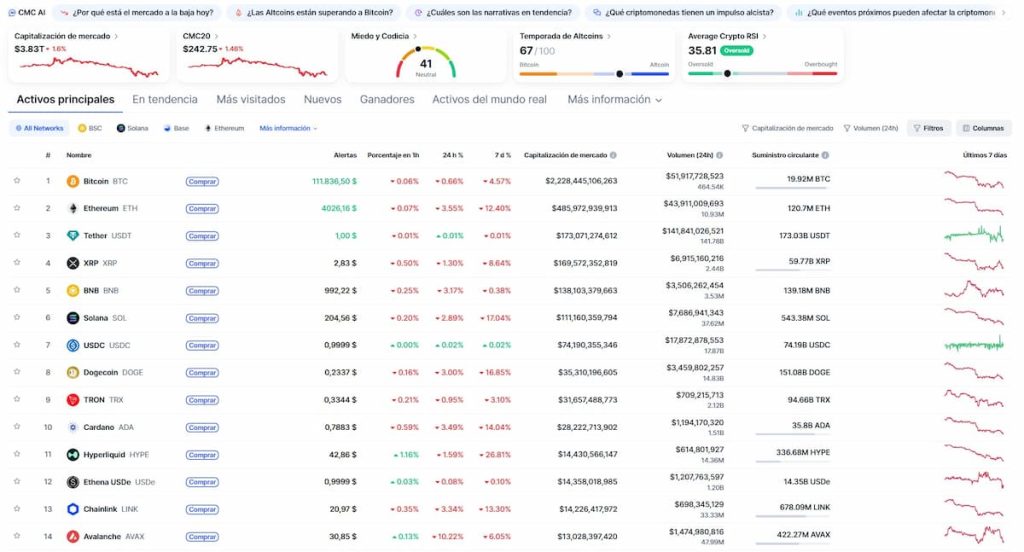Click the CMC AI logo icon
The height and width of the screenshot is (552, 1024).
tap(12, 12)
